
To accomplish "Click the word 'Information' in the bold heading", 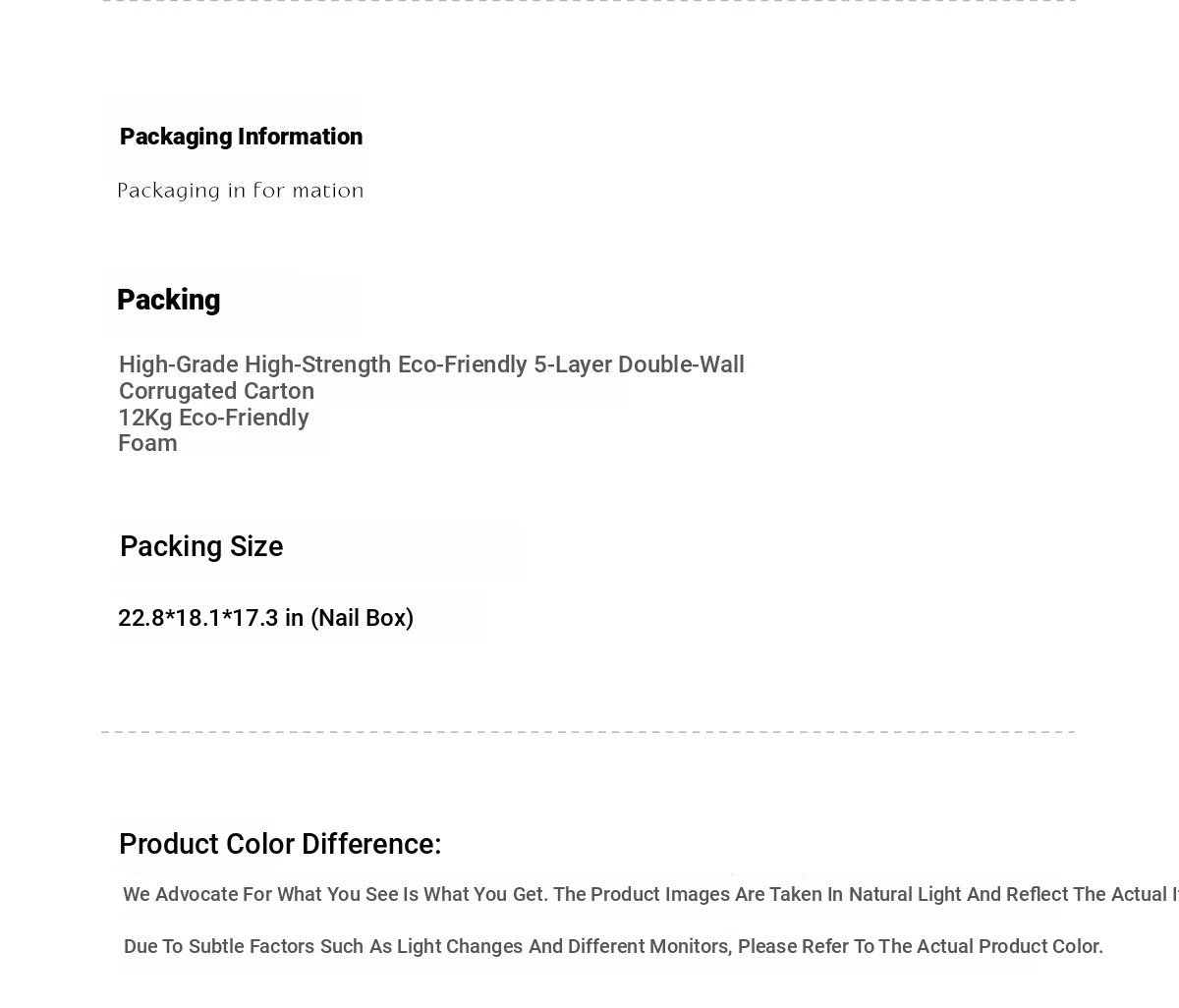I will pyautogui.click(x=300, y=137).
